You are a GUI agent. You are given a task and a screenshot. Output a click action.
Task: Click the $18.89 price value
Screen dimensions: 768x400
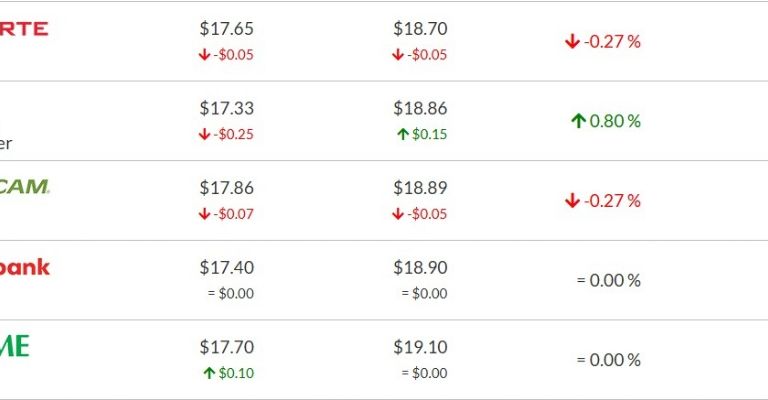click(x=420, y=188)
